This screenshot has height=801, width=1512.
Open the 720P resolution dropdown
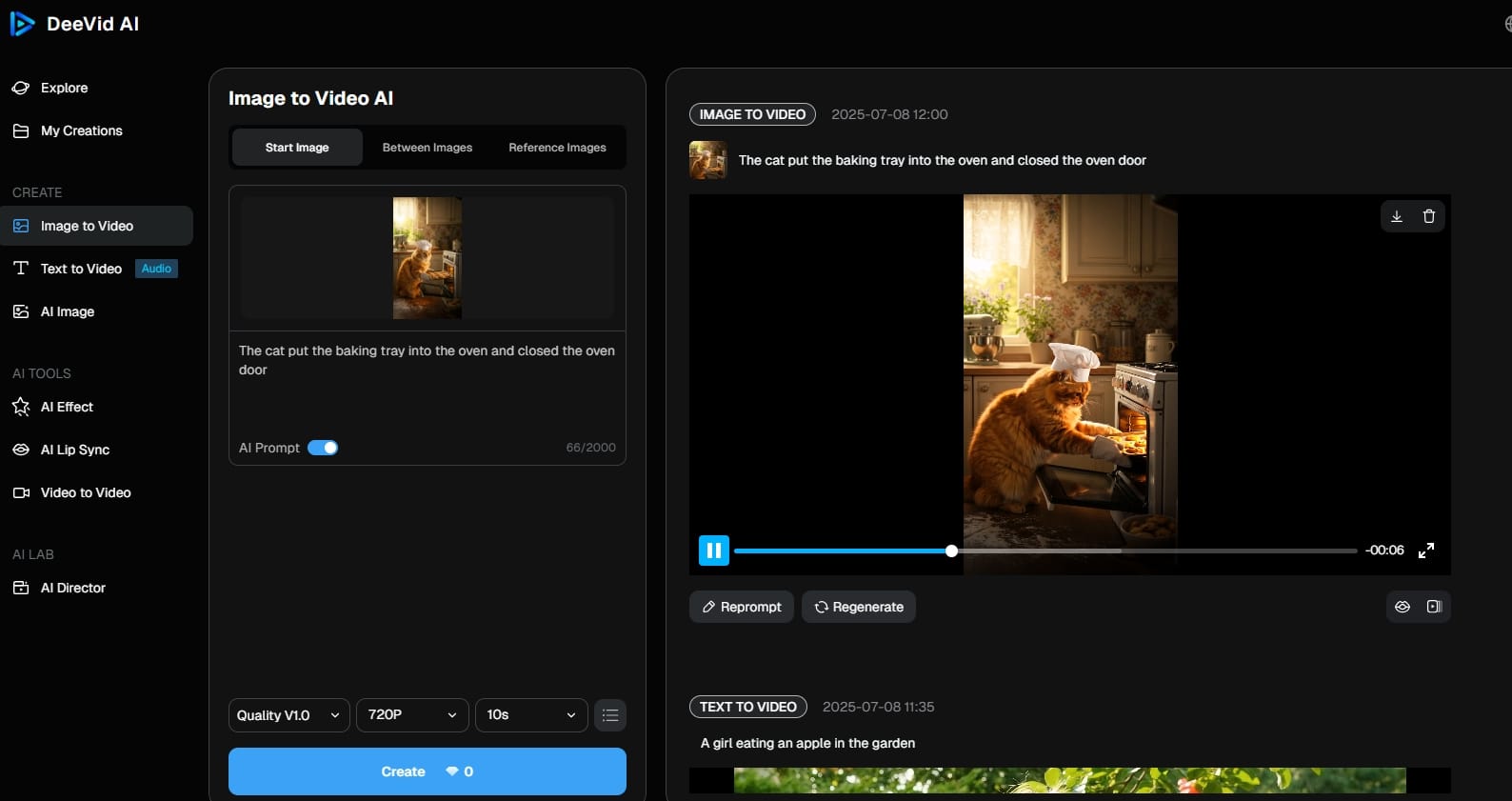click(x=412, y=715)
